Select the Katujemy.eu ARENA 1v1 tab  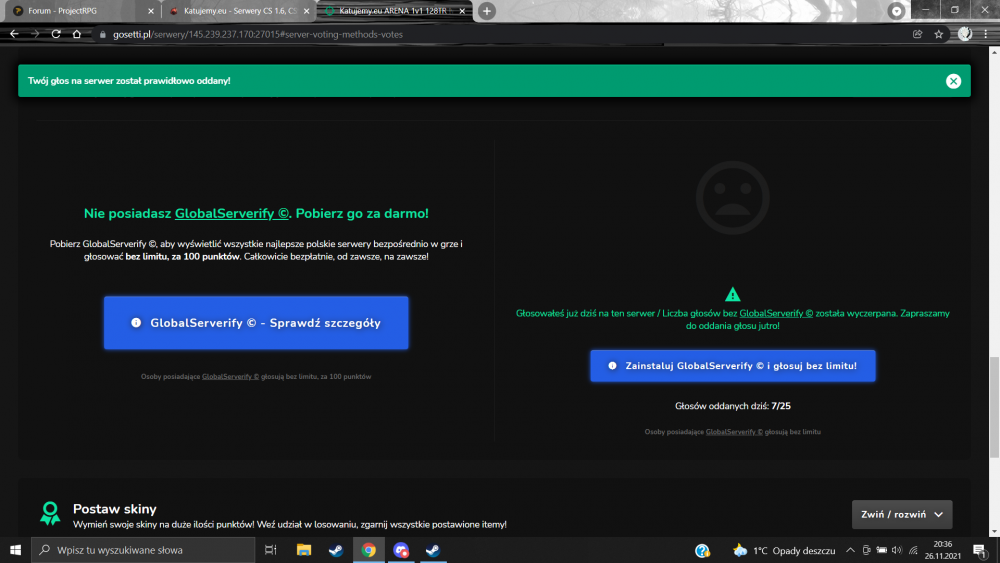click(392, 11)
